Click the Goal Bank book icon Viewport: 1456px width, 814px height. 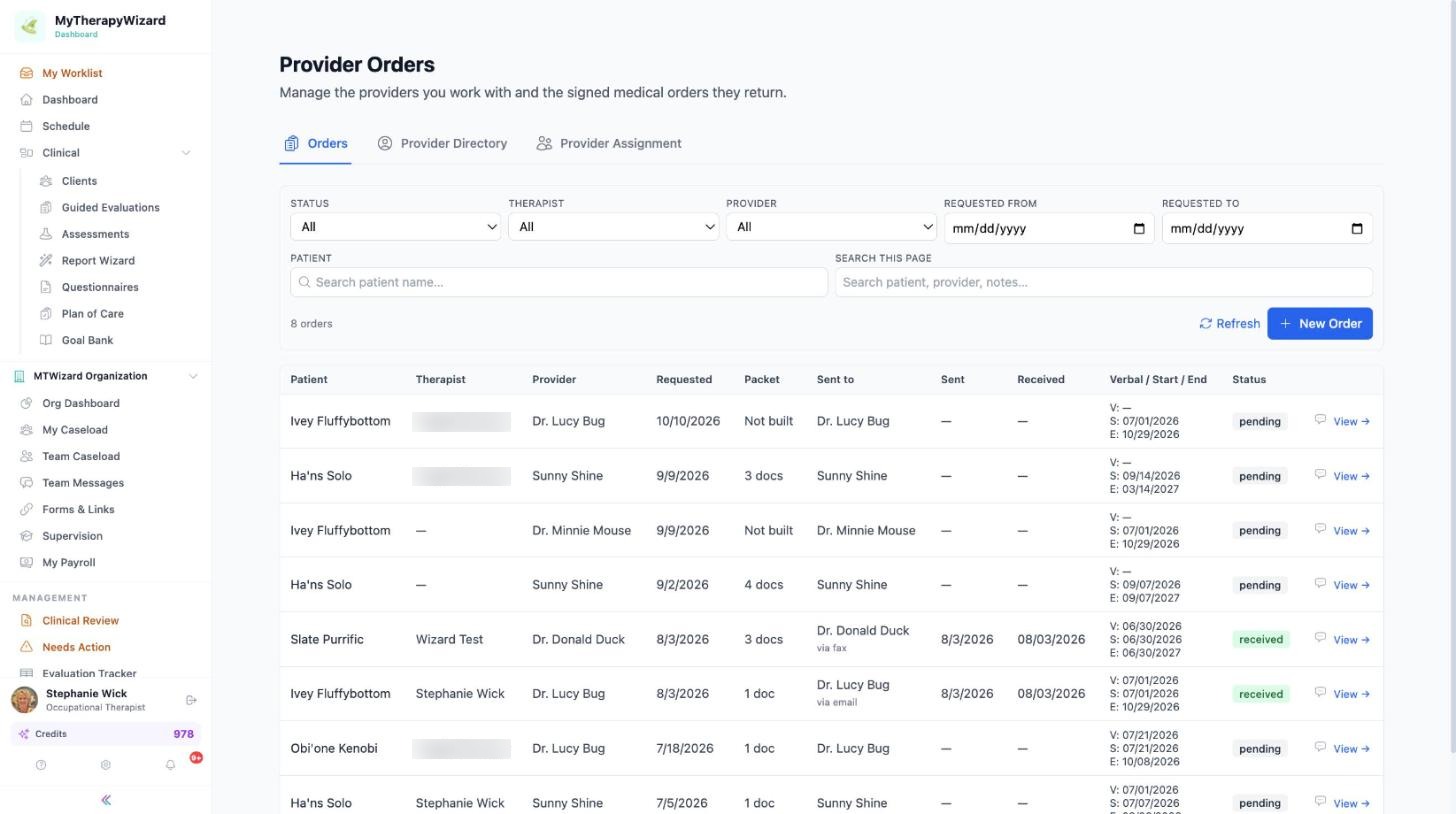[46, 340]
